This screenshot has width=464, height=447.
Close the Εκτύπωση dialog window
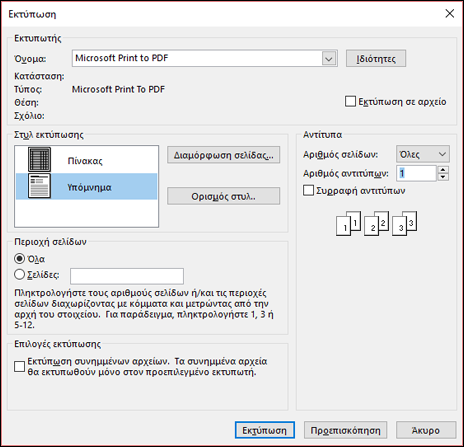(x=450, y=14)
